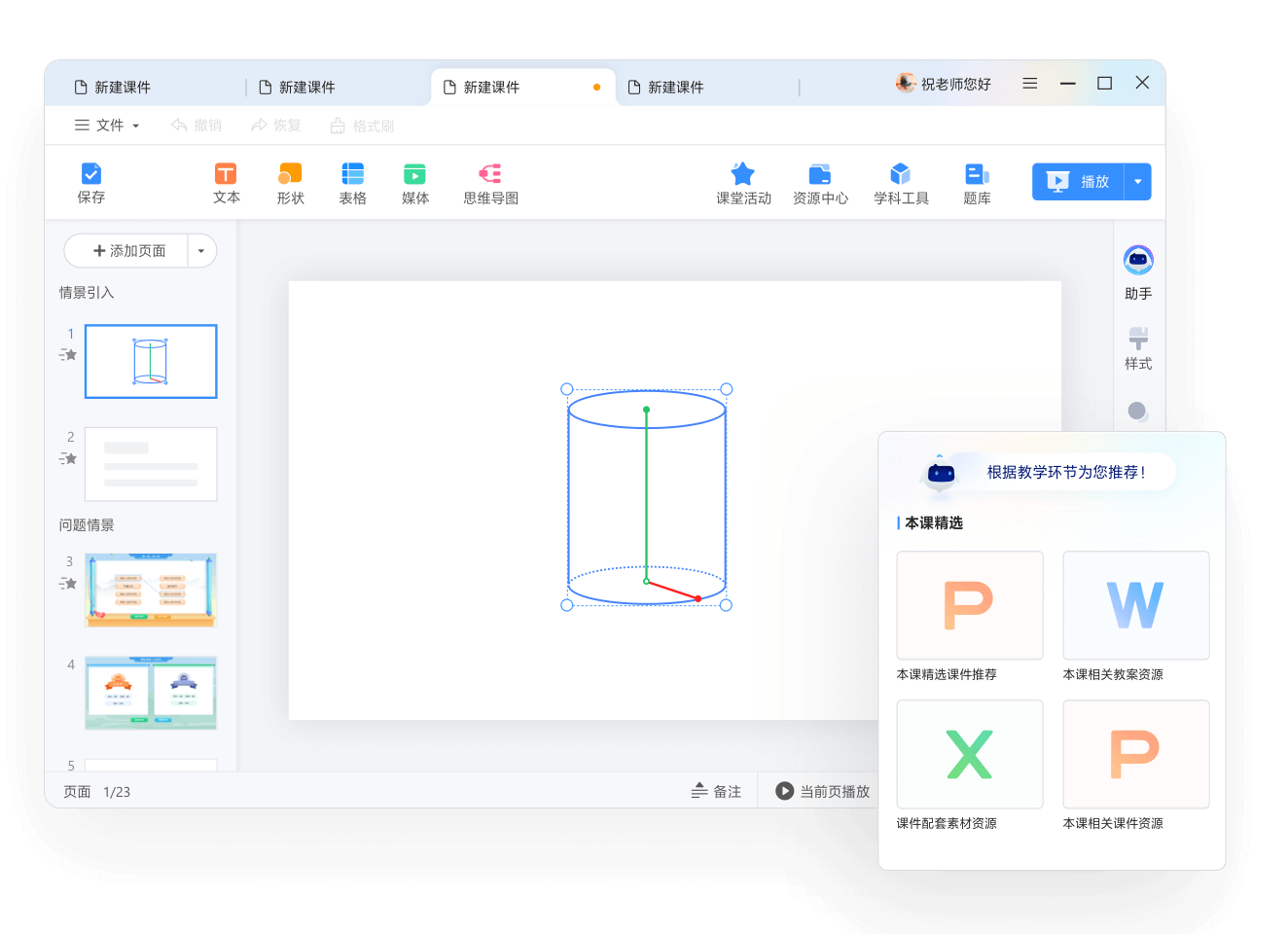This screenshot has width=1288, height=934.
Task: Click the Add Page button
Action: click(128, 251)
